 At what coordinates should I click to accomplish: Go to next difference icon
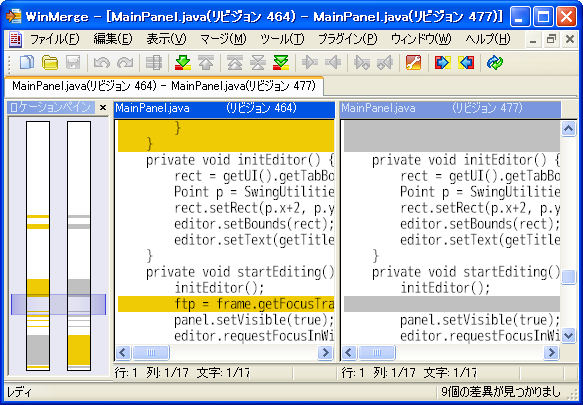click(183, 62)
